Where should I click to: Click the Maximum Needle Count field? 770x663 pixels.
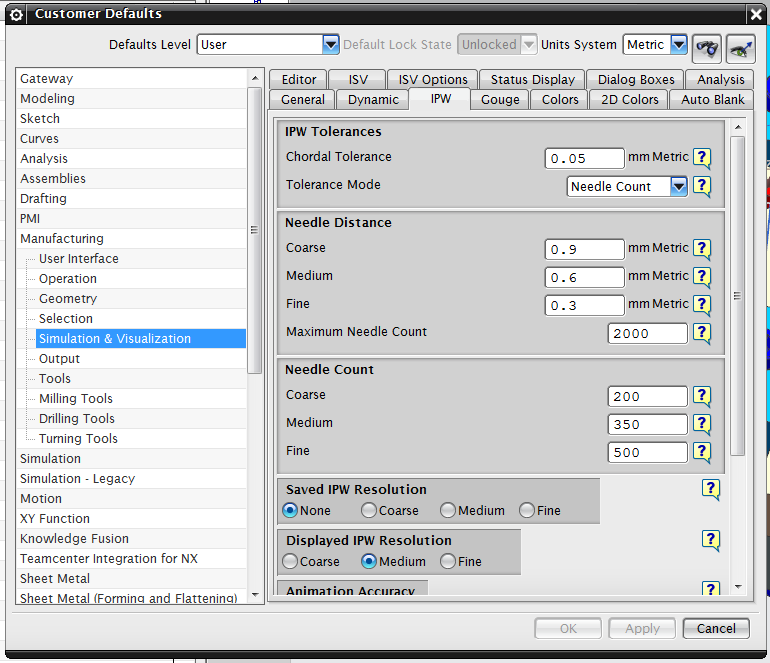coord(647,334)
